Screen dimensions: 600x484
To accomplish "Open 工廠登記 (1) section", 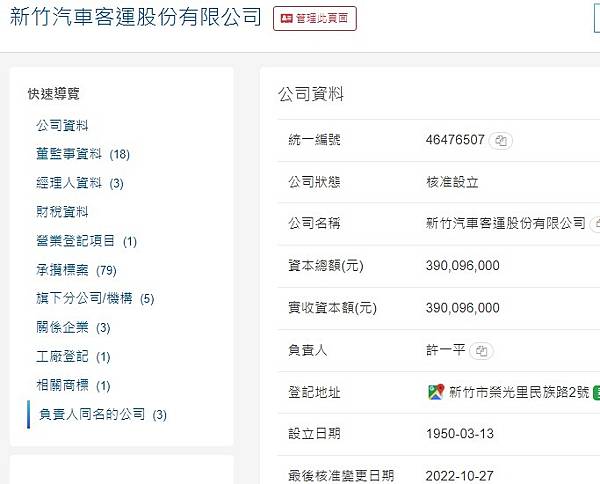I will (73, 357).
